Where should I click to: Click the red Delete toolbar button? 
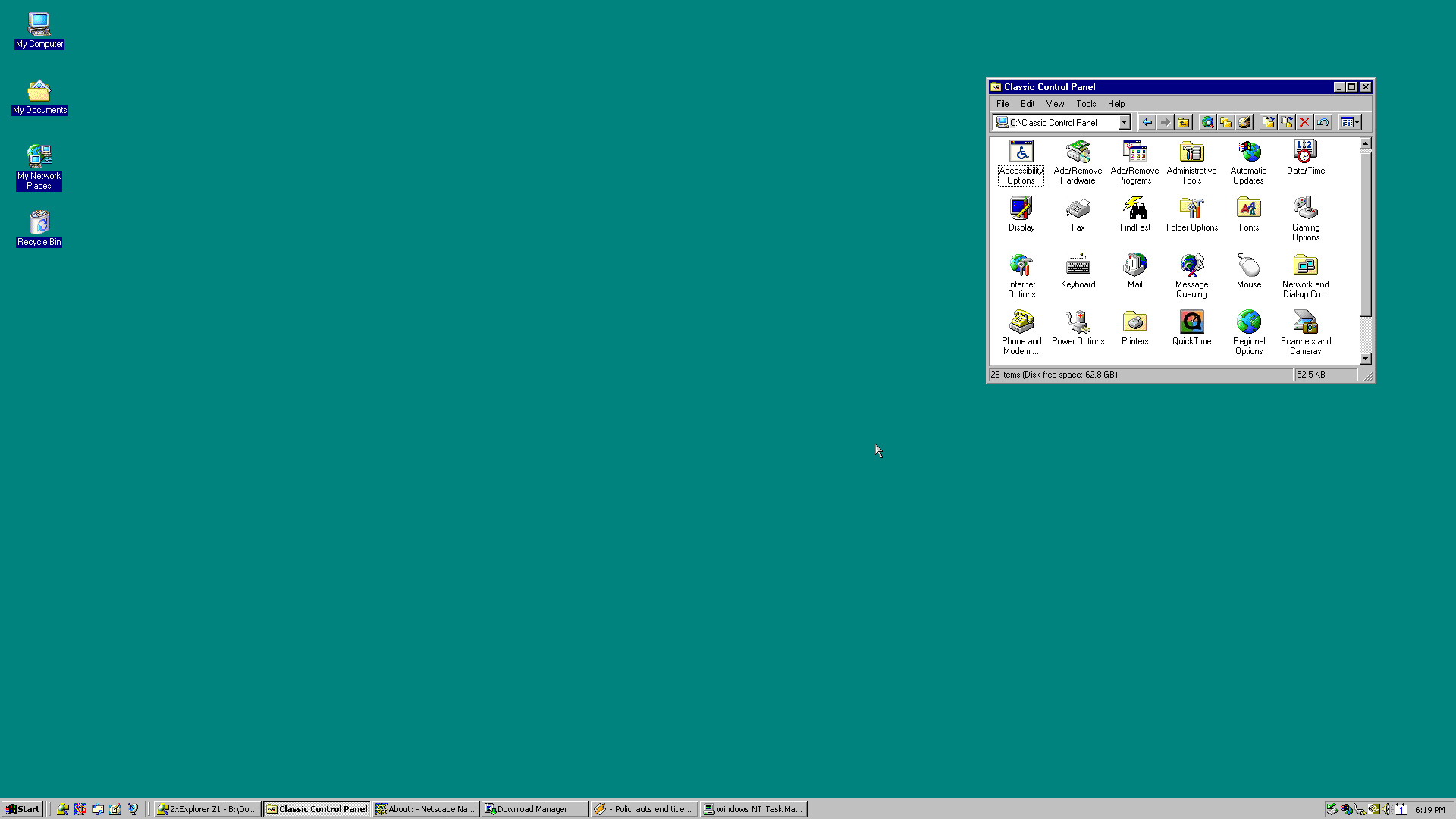click(1304, 122)
